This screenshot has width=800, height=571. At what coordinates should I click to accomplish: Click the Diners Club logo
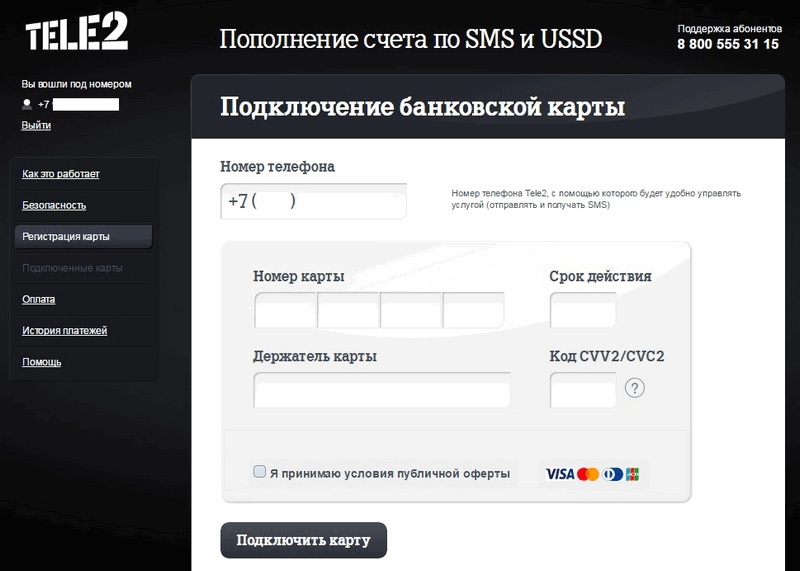[x=612, y=474]
